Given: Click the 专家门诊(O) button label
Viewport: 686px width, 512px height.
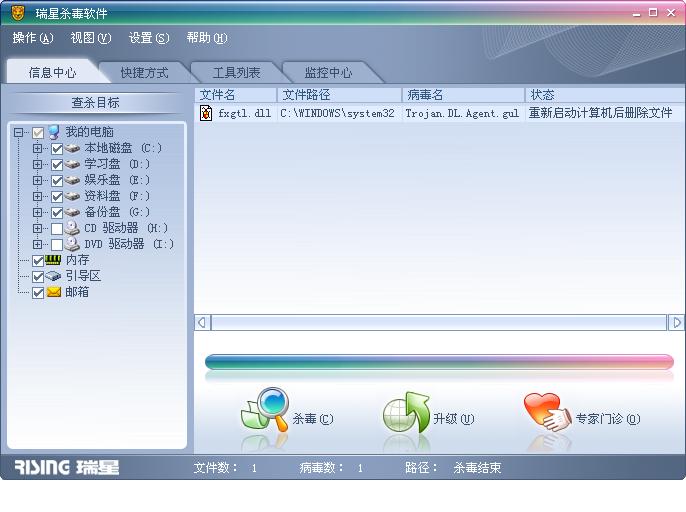Looking at the screenshot, I should click(x=607, y=419).
